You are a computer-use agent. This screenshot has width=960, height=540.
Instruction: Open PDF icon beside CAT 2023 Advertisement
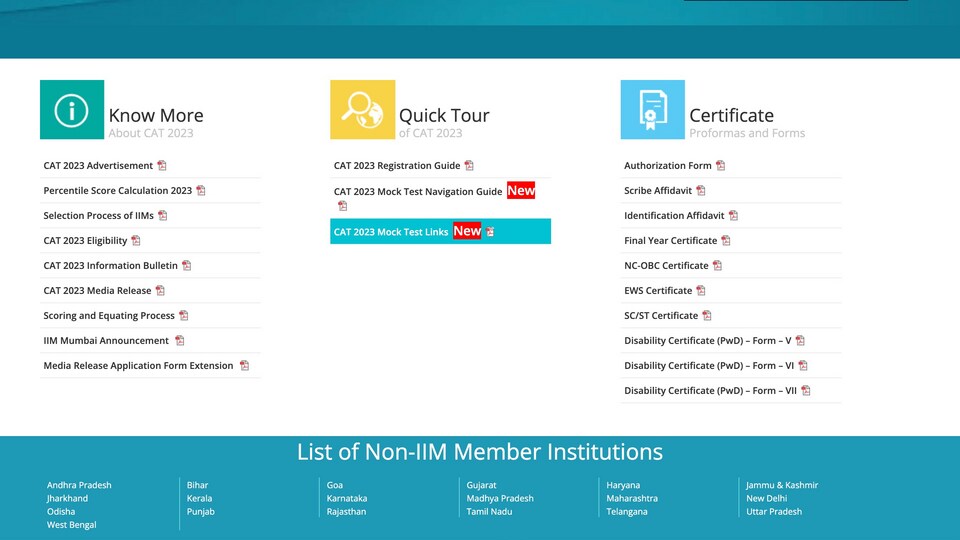click(162, 165)
